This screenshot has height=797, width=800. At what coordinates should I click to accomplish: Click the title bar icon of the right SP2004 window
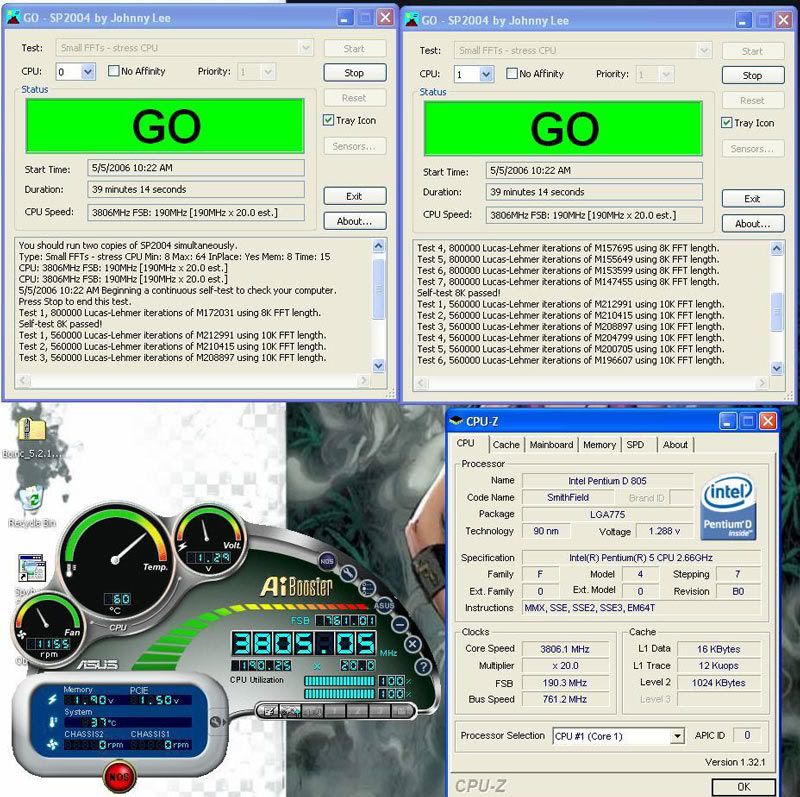pos(411,20)
